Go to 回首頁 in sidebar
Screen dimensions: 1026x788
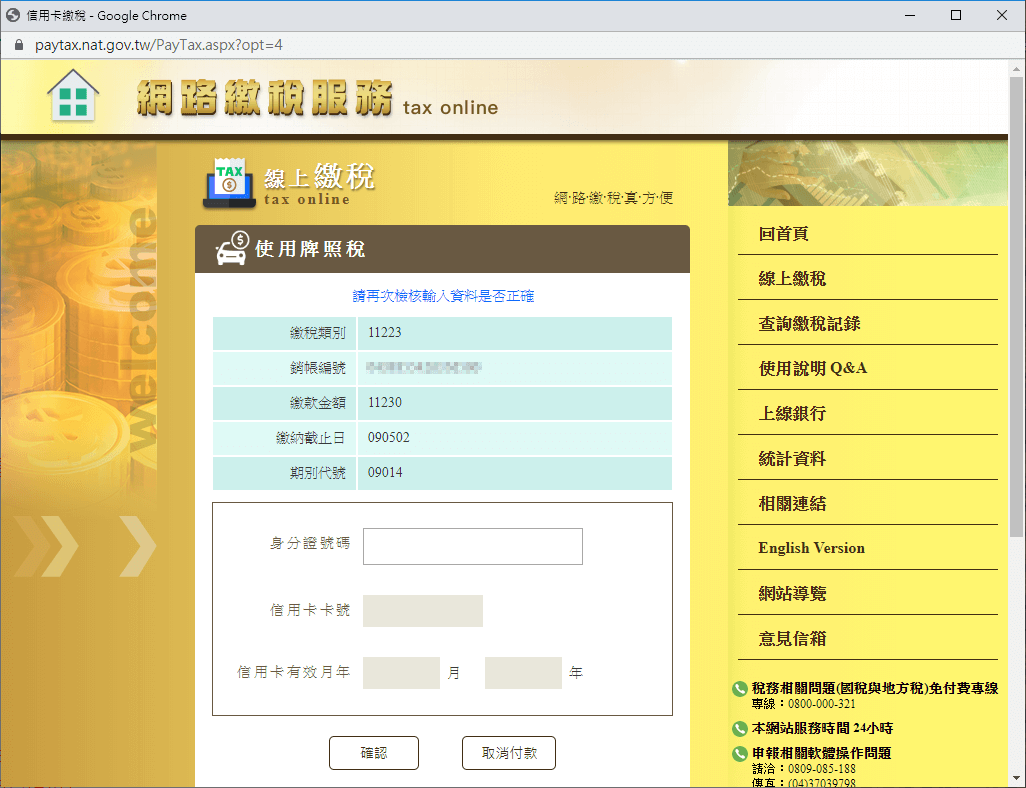point(783,234)
